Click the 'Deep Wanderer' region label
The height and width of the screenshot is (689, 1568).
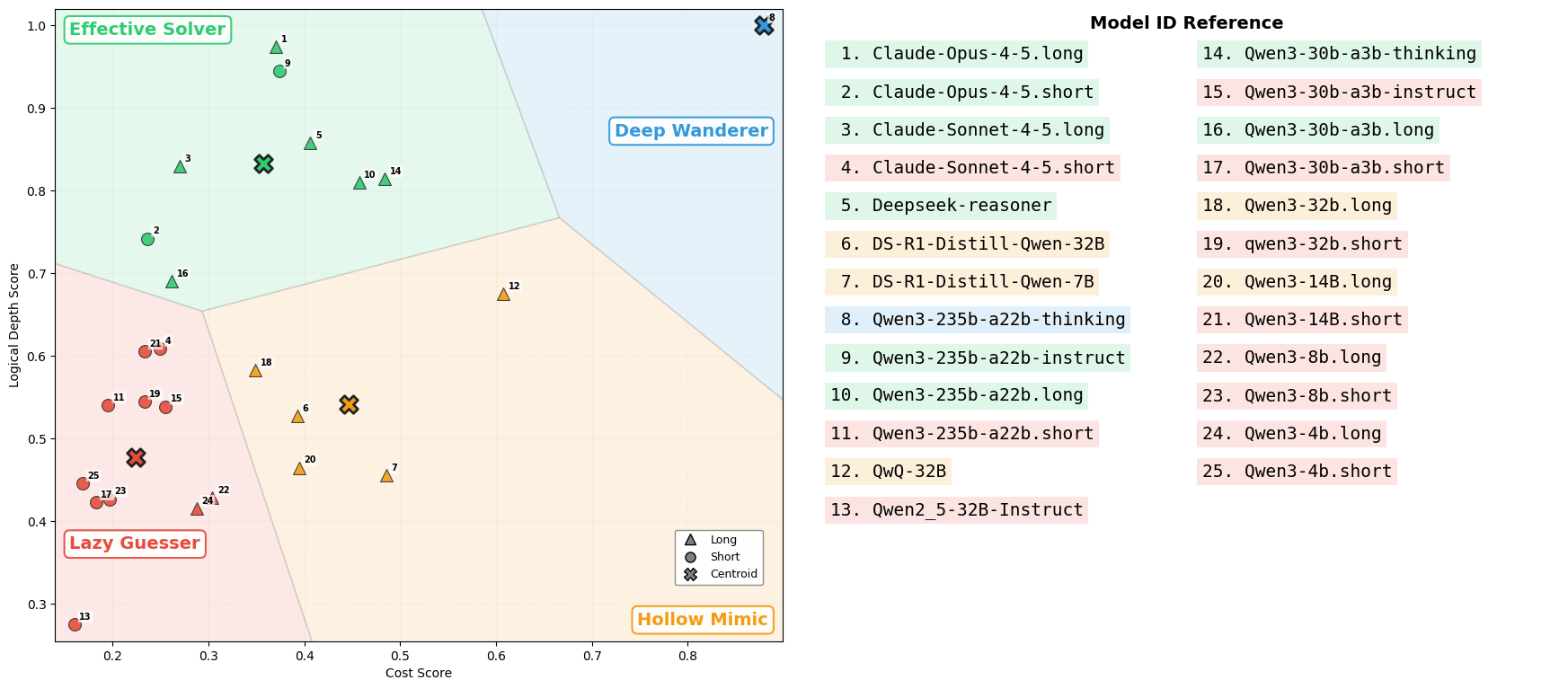coord(691,131)
